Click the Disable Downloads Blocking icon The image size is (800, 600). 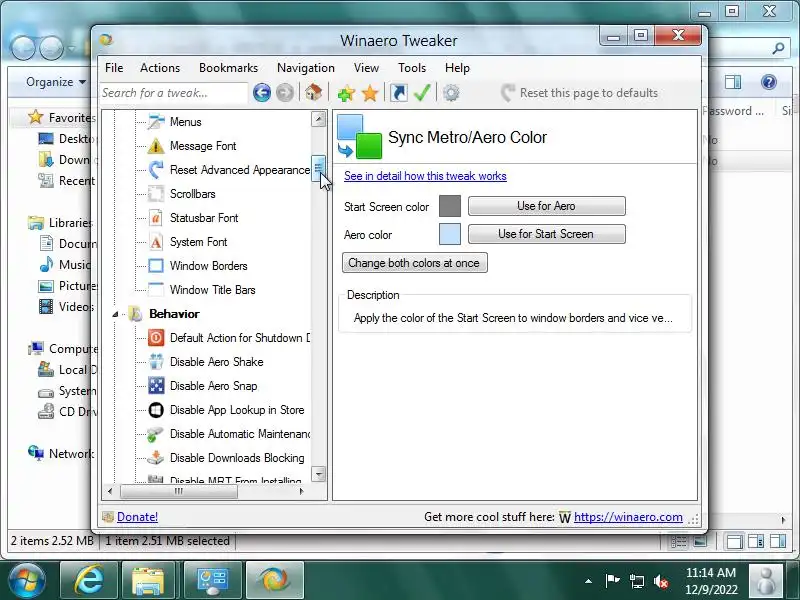(x=156, y=458)
